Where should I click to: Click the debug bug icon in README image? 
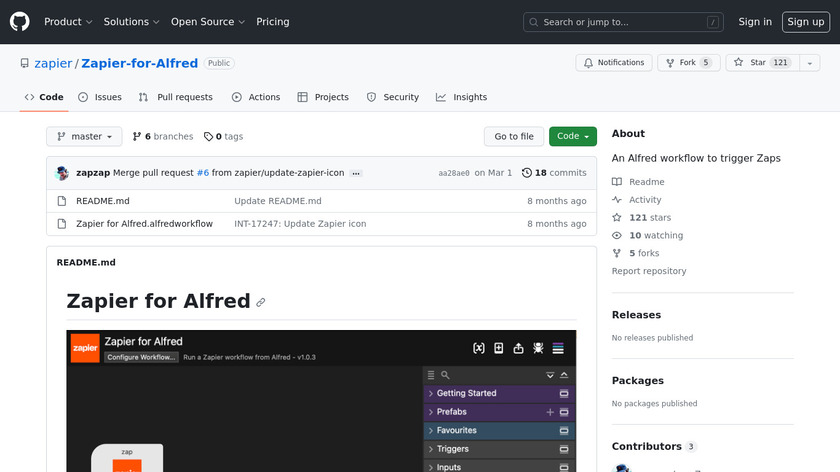(538, 348)
